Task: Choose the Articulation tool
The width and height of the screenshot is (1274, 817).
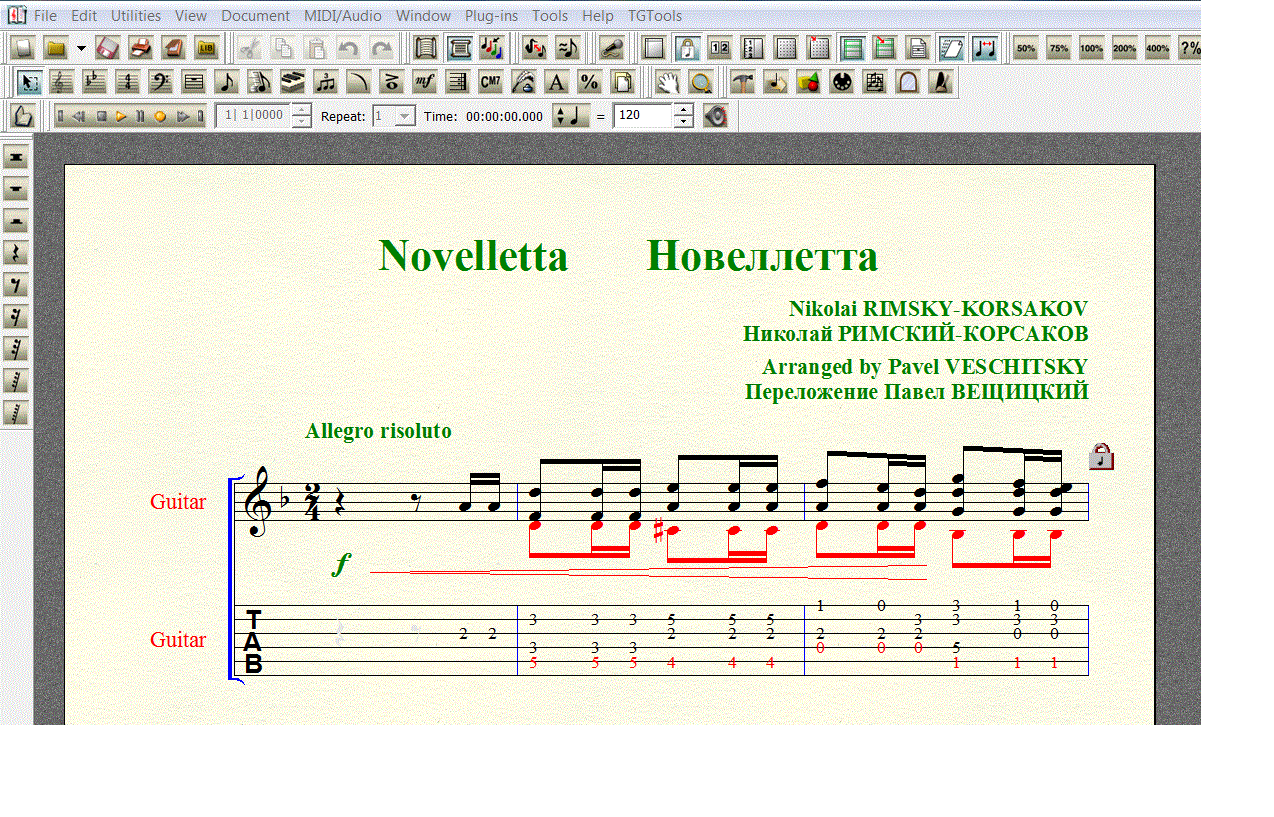Action: (392, 81)
